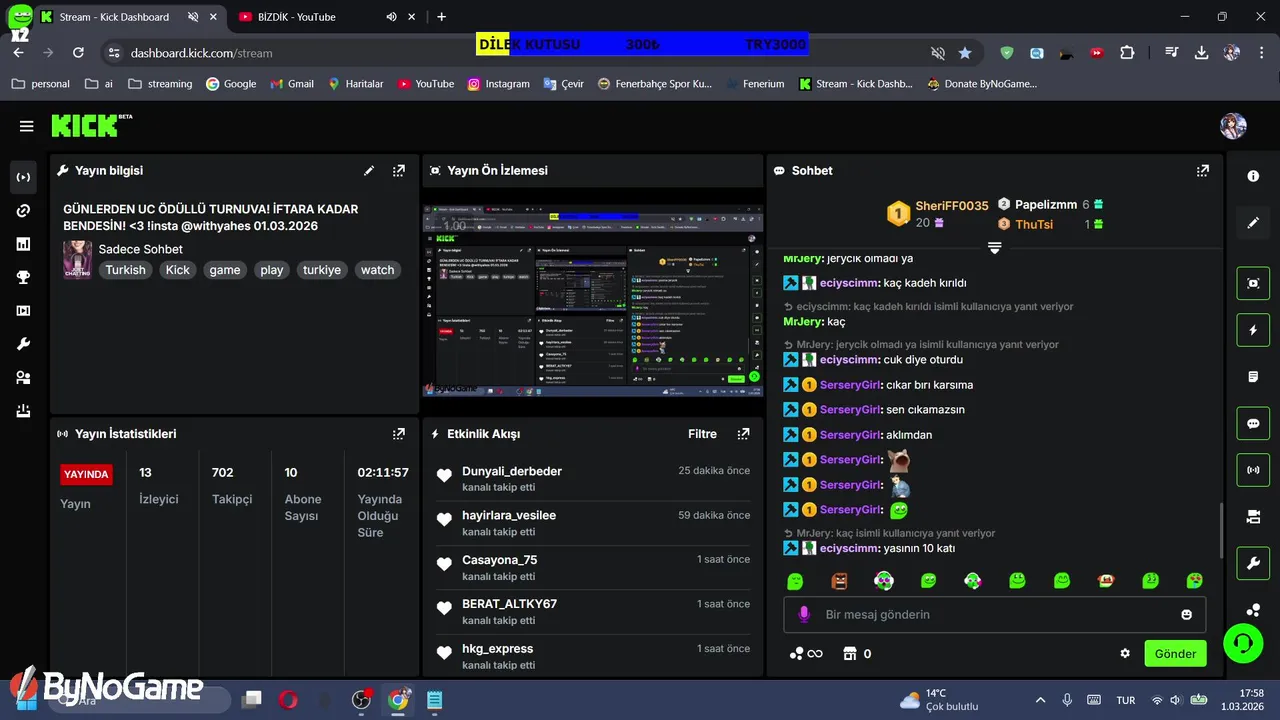Switch to the BİZDİK - YouTube tab
The height and width of the screenshot is (720, 1280).
pyautogui.click(x=296, y=17)
